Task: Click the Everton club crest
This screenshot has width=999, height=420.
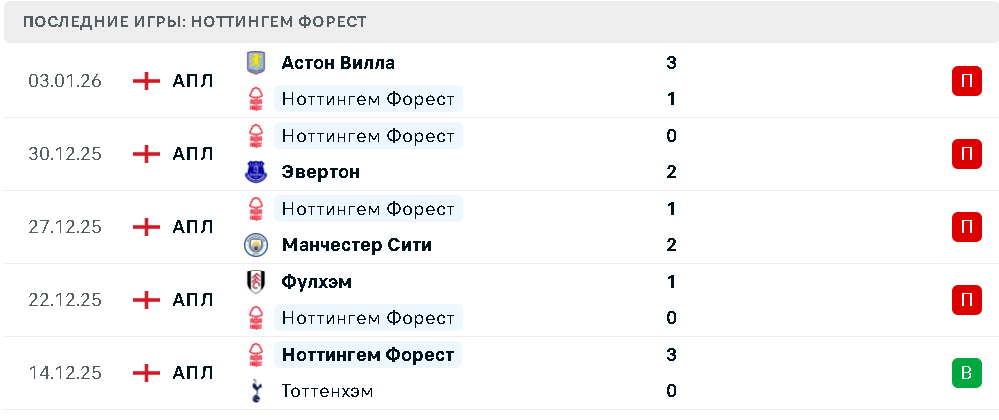Action: [257, 172]
